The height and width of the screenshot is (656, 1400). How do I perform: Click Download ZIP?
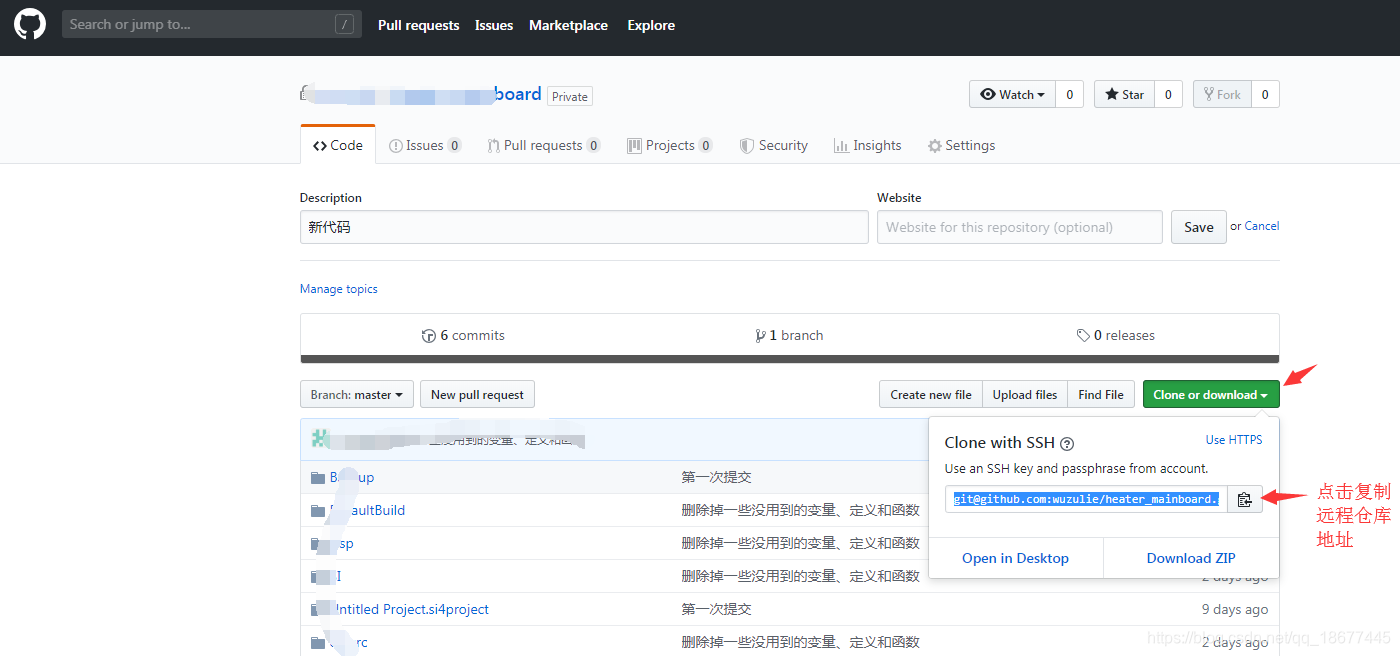coord(1191,558)
